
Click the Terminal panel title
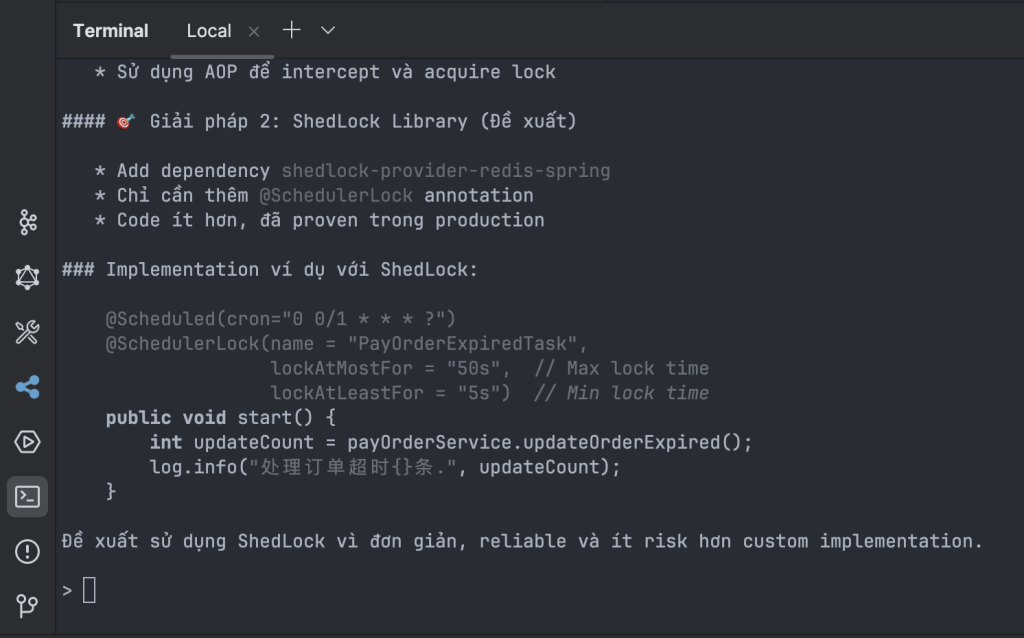pyautogui.click(x=110, y=31)
